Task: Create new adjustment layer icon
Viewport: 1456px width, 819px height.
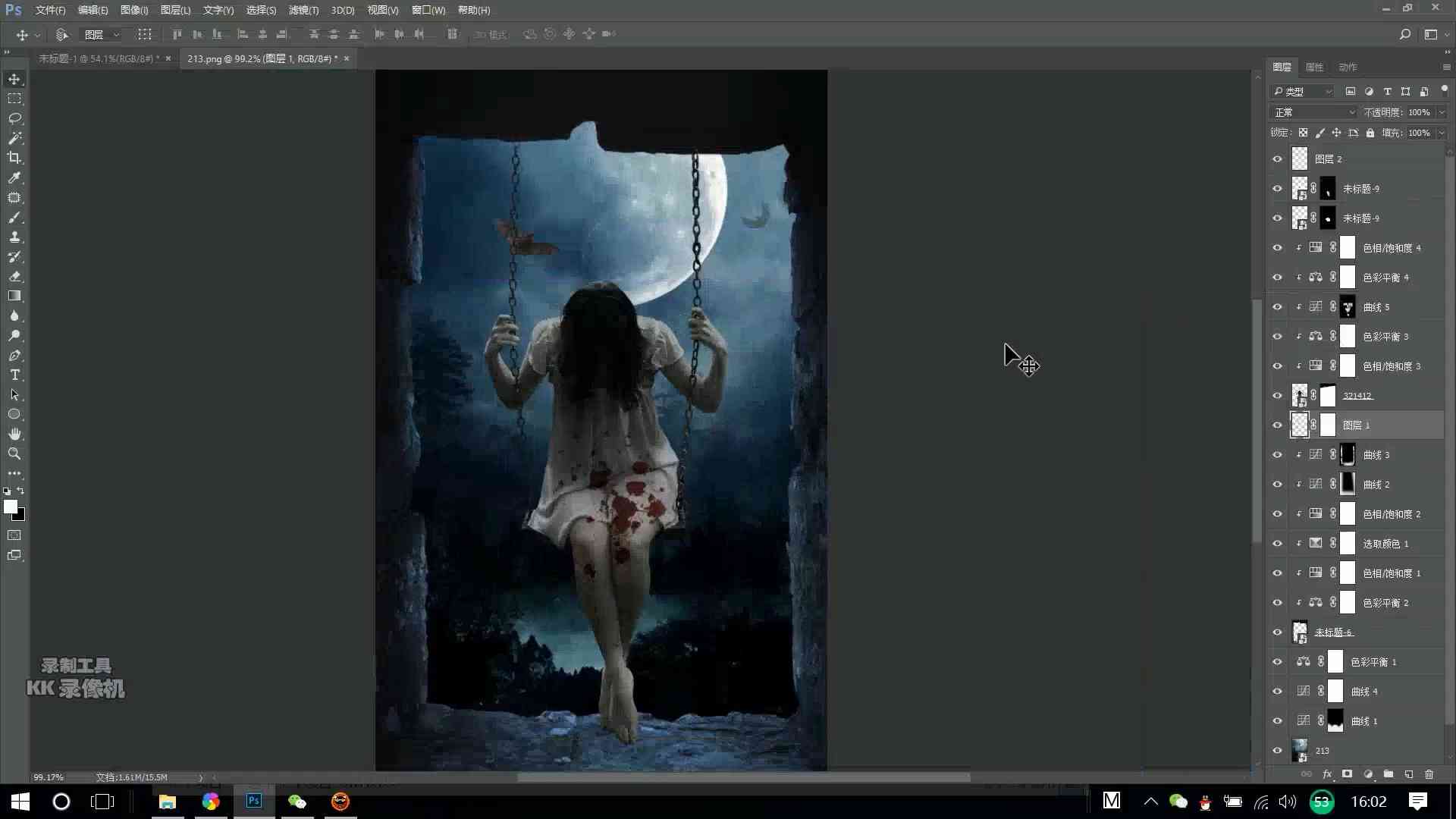Action: coord(1368,774)
